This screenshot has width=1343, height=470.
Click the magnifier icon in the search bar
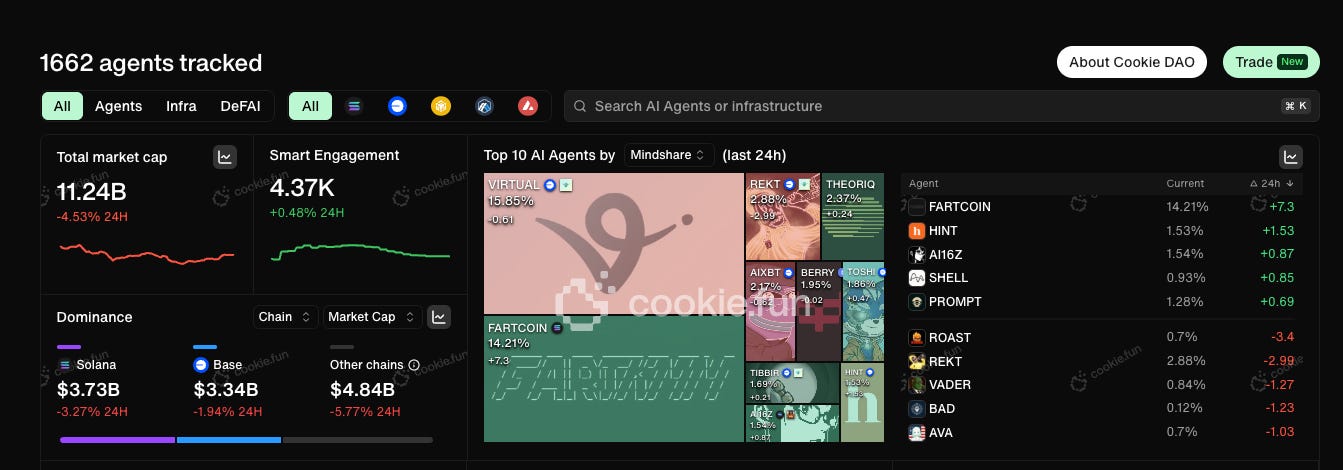581,106
